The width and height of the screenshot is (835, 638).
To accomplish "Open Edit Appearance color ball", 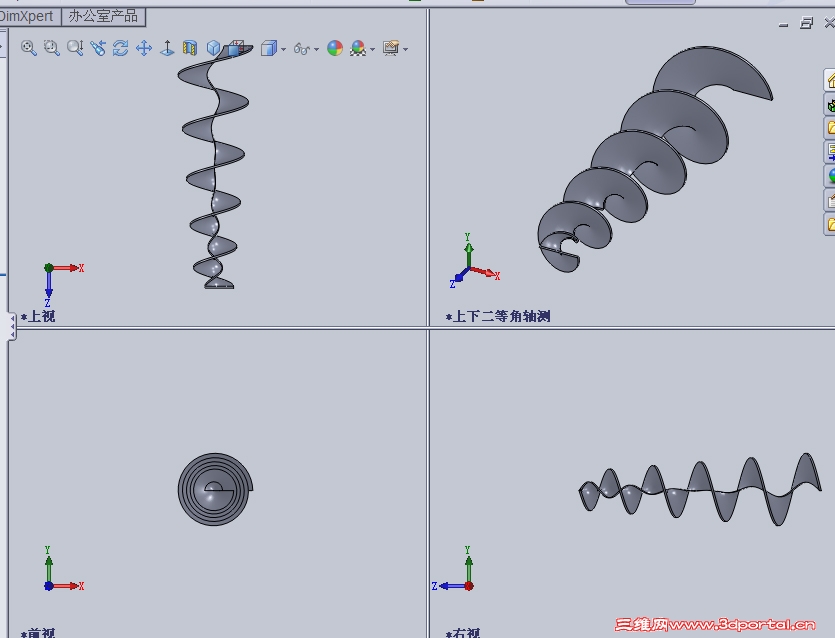I will tap(335, 48).
